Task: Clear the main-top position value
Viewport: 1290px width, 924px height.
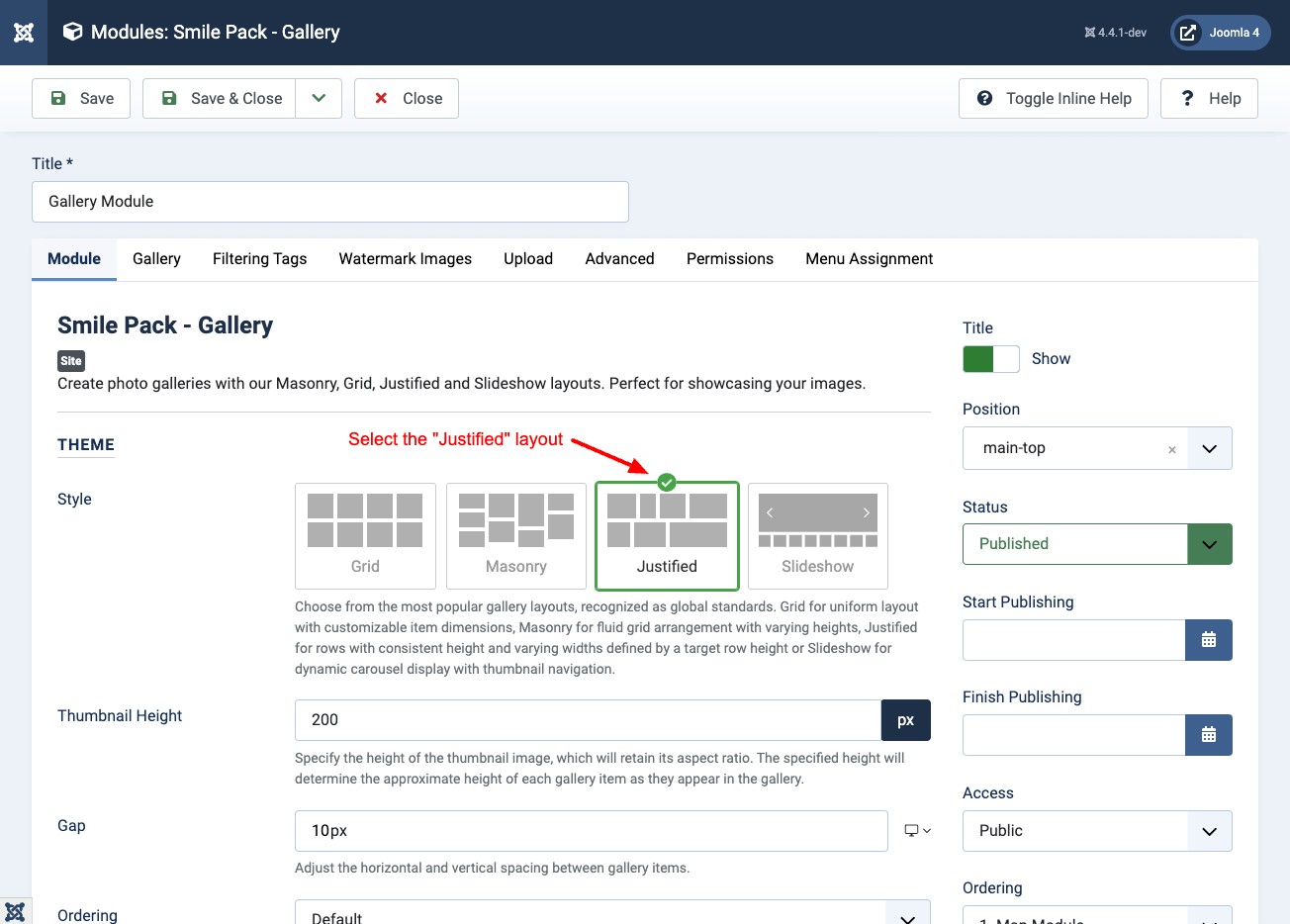Action: 1172,449
